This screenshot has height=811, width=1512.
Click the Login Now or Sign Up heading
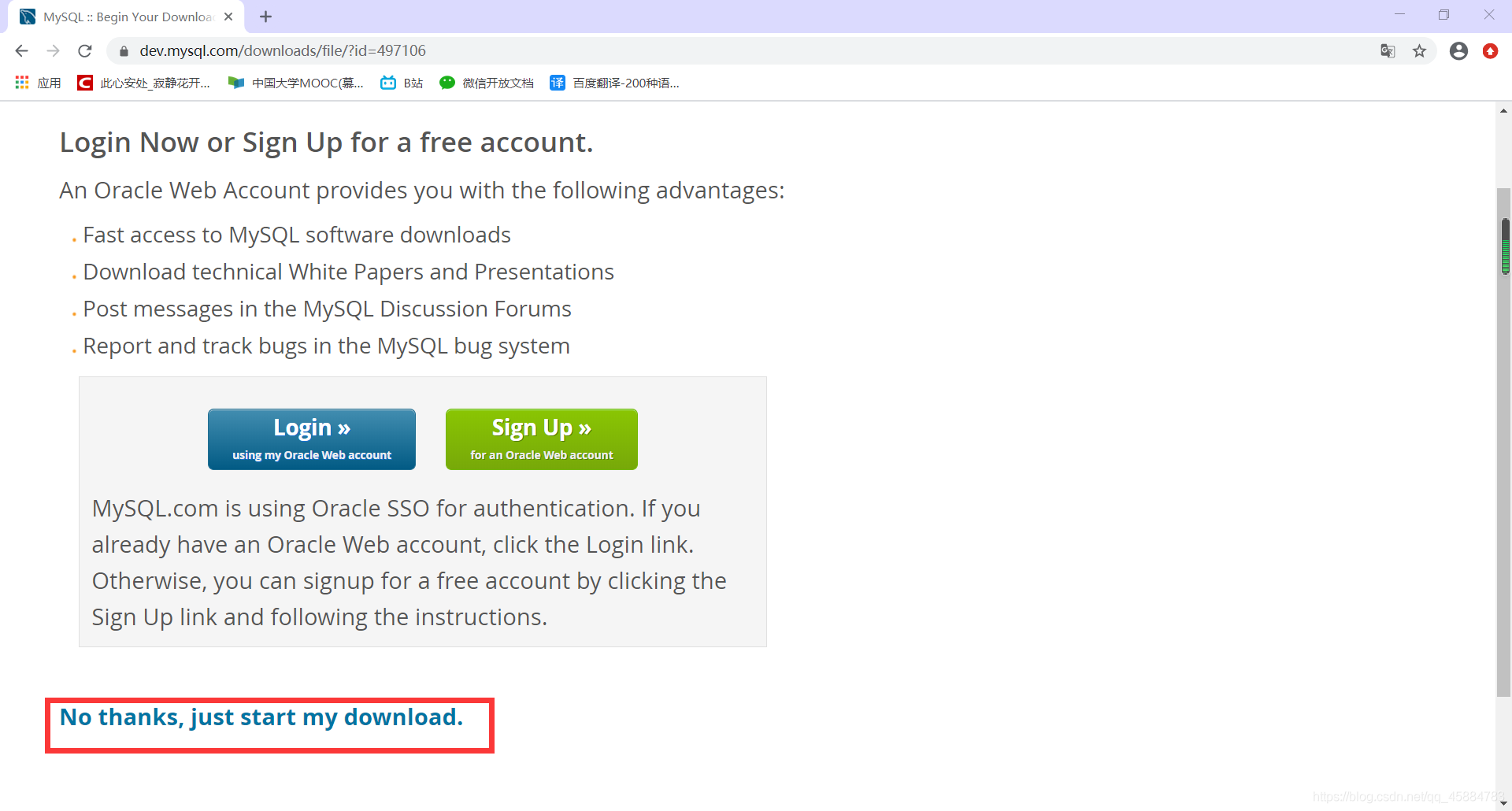[x=326, y=143]
